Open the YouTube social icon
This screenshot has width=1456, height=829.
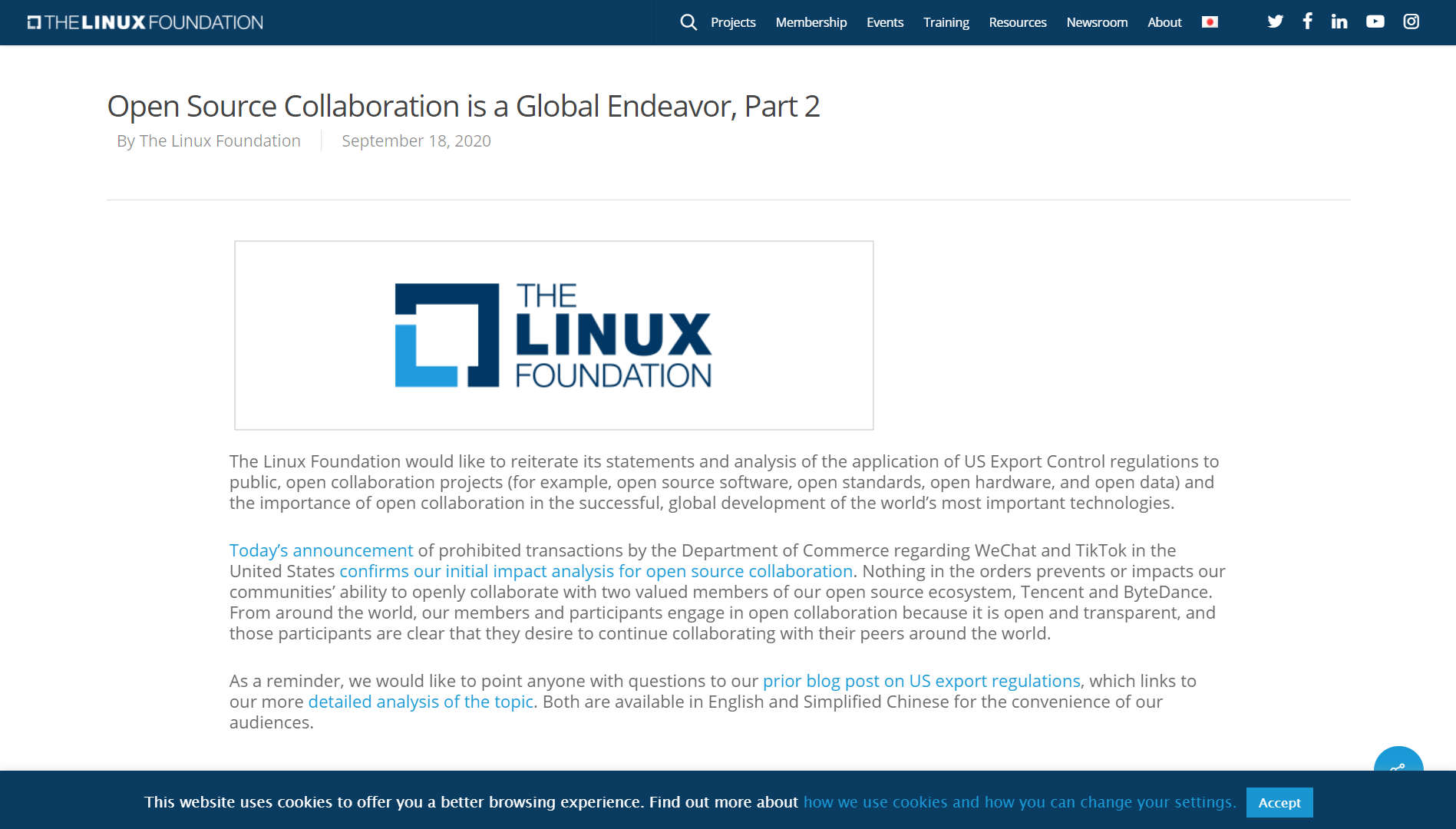(1375, 21)
